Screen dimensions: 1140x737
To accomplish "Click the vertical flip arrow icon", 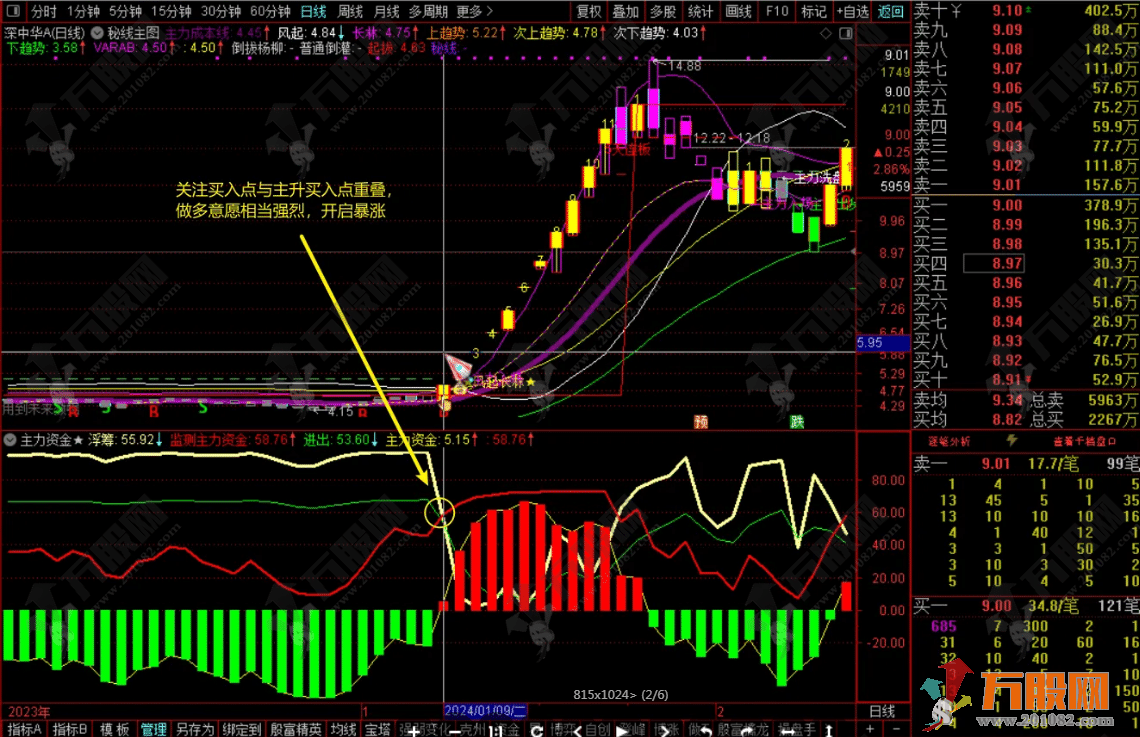I will coord(829,730).
